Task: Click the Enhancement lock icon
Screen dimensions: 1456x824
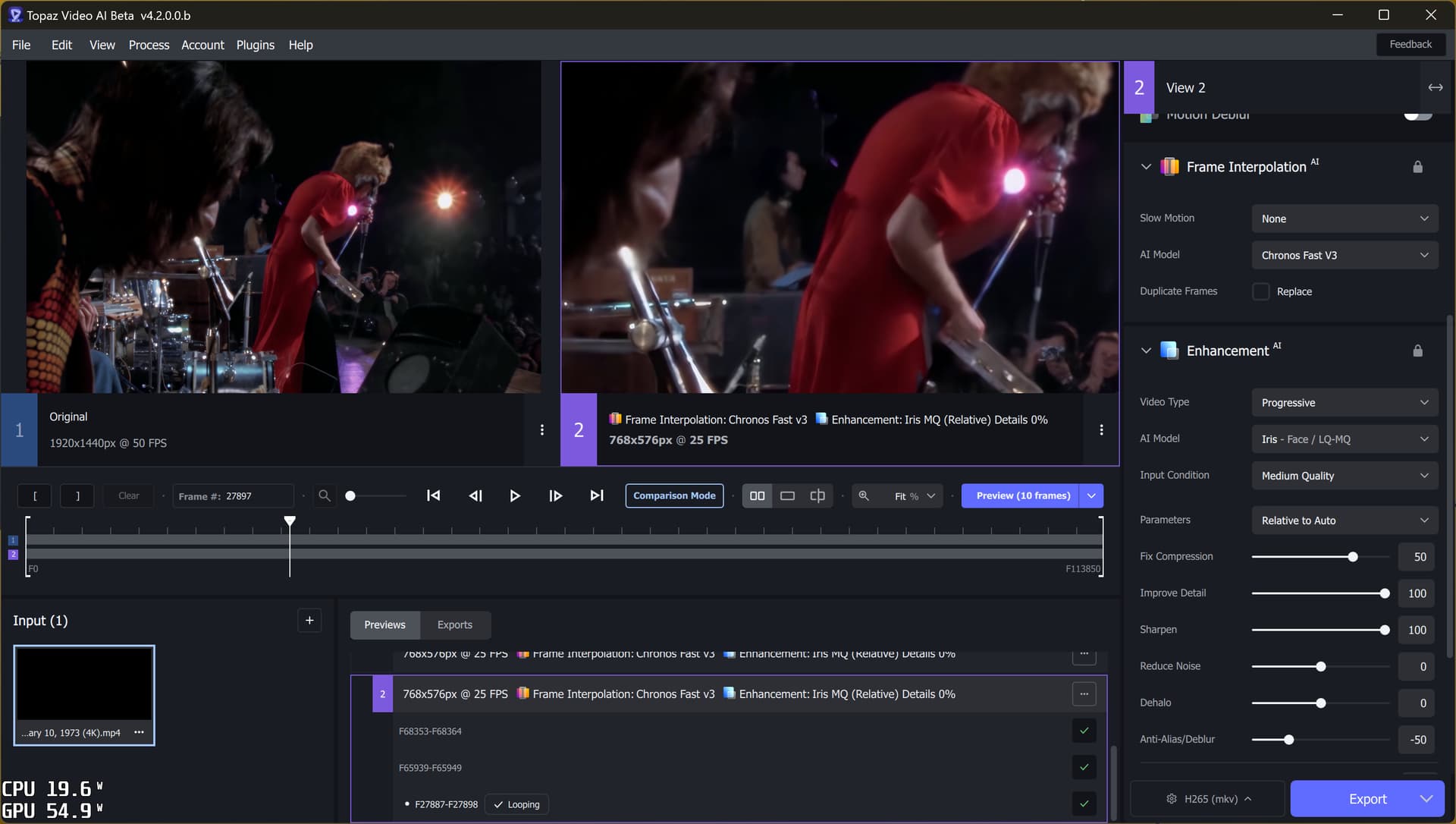Action: pyautogui.click(x=1417, y=351)
